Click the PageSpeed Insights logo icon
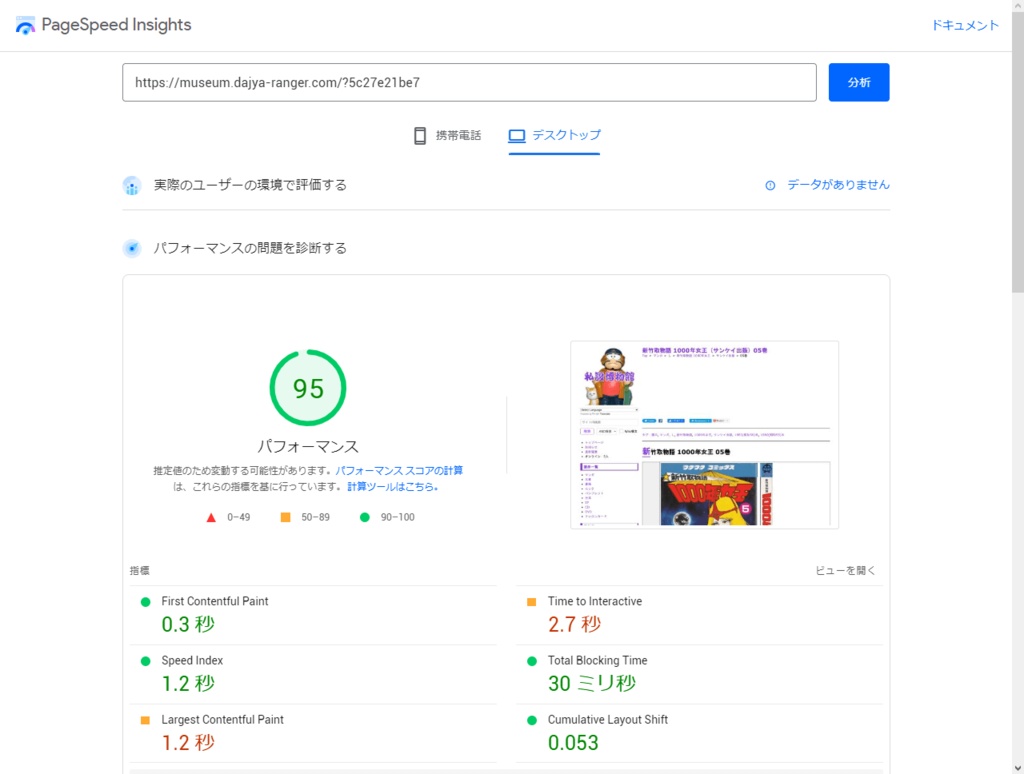The height and width of the screenshot is (774, 1024). click(25, 24)
